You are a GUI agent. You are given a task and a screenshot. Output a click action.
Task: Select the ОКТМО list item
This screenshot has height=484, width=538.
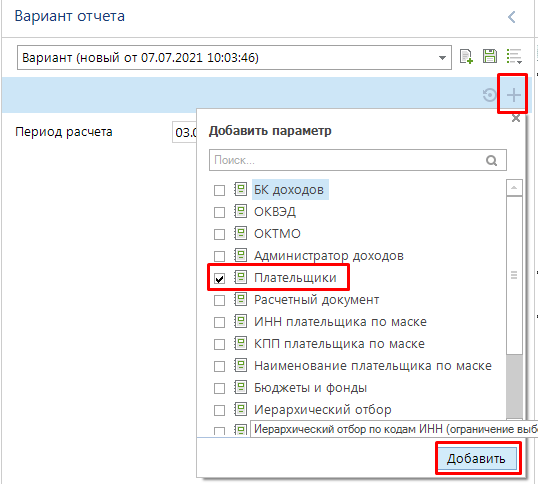pyautogui.click(x=277, y=234)
